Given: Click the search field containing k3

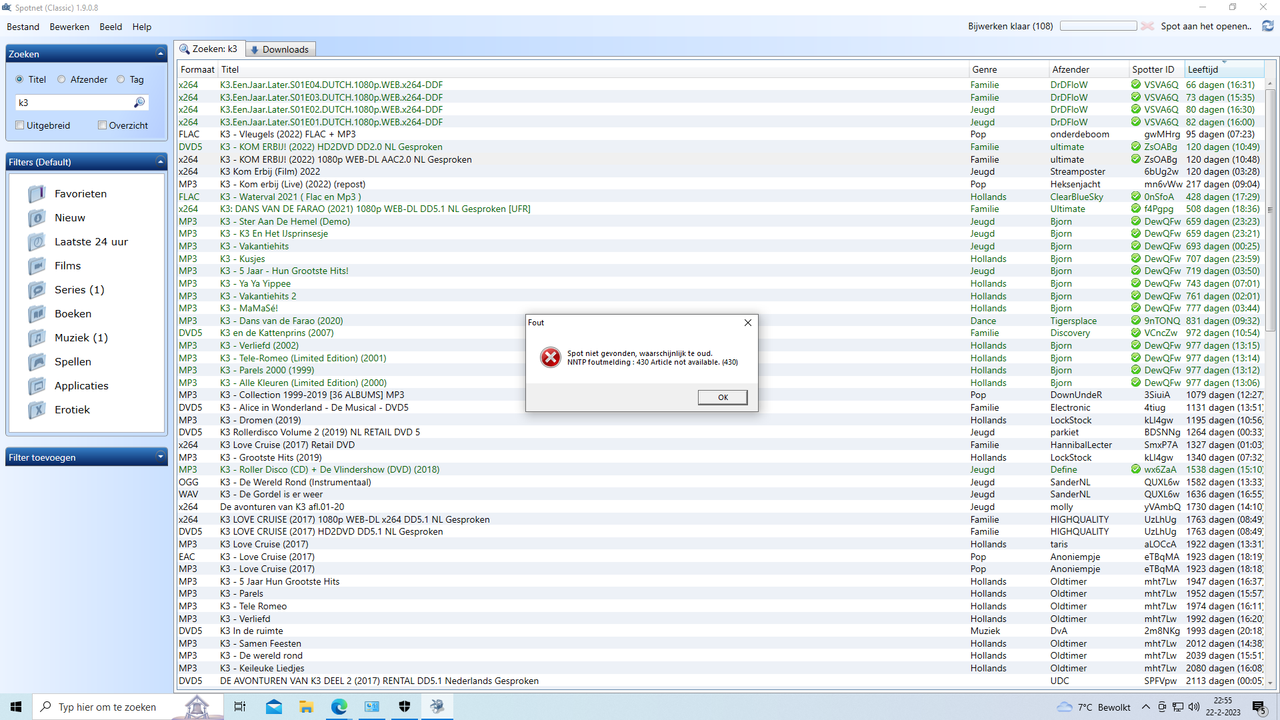Looking at the screenshot, I should (74, 102).
